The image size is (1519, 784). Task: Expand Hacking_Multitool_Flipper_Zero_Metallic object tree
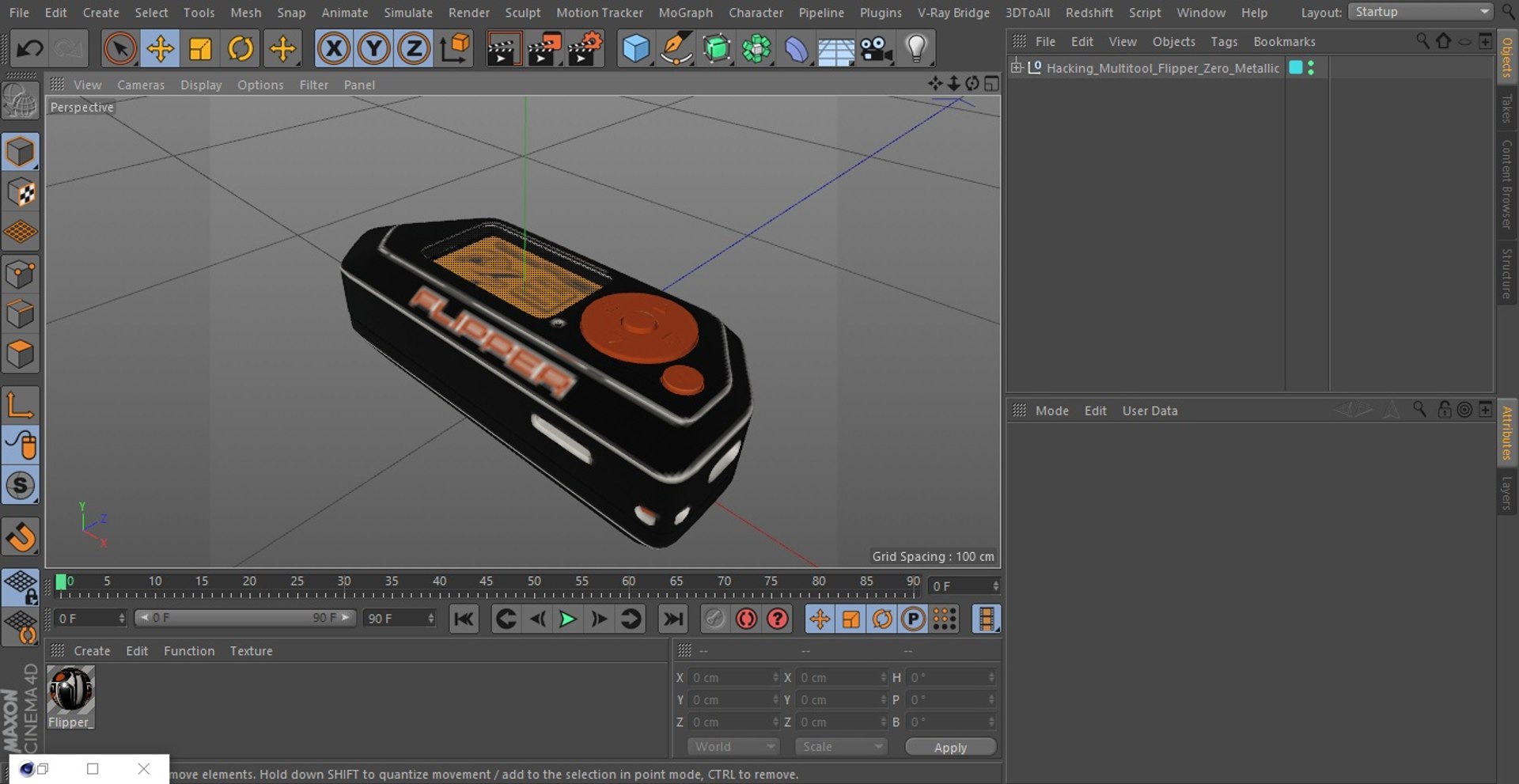(x=1017, y=68)
